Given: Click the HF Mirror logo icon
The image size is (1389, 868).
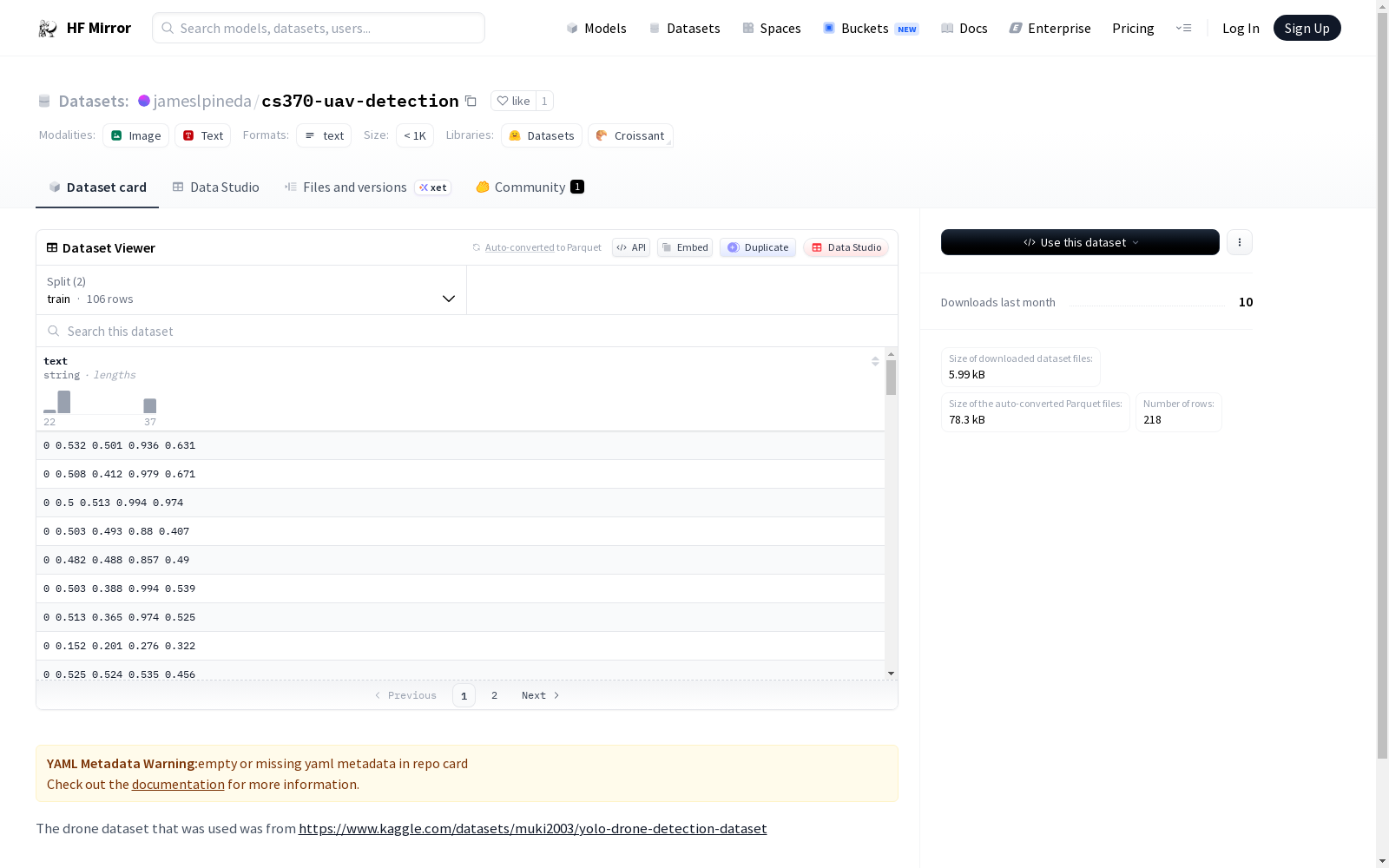Looking at the screenshot, I should (47, 29).
